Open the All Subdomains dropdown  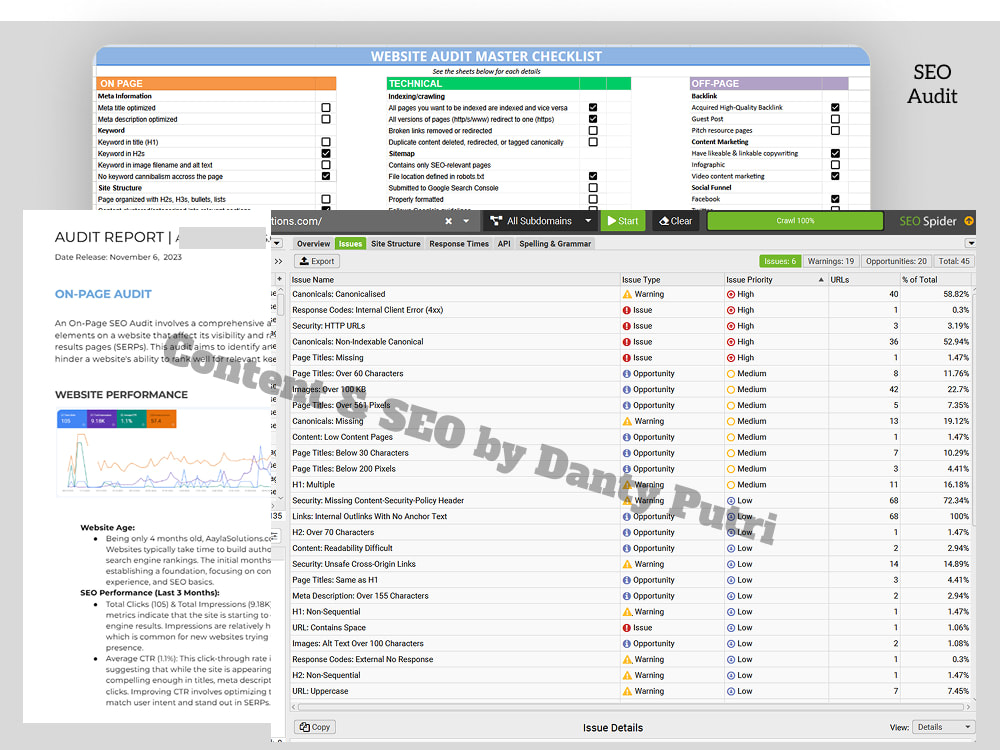click(x=588, y=221)
